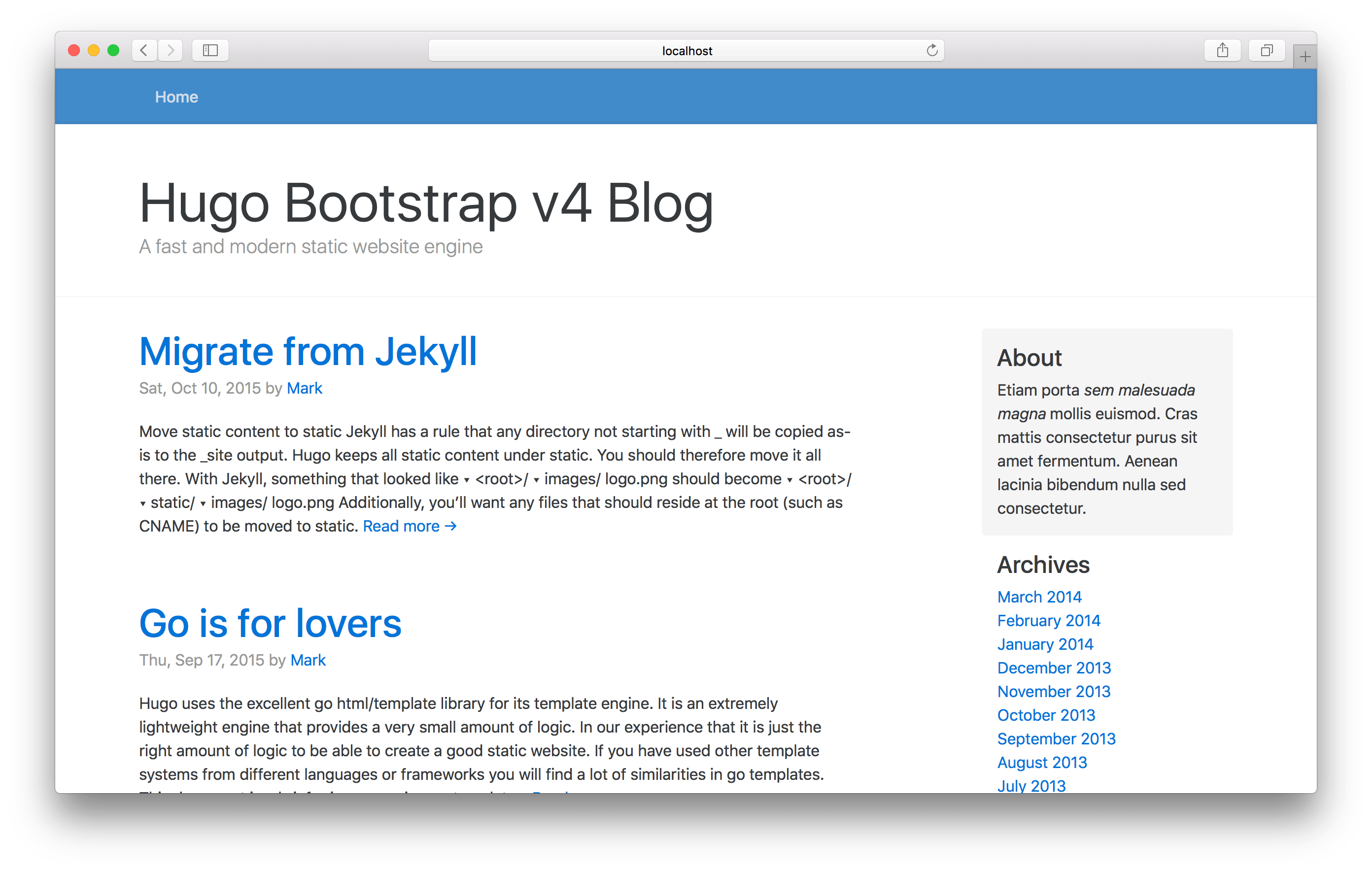The height and width of the screenshot is (872, 1372).
Task: Maximize the window with the green button
Action: pos(113,50)
